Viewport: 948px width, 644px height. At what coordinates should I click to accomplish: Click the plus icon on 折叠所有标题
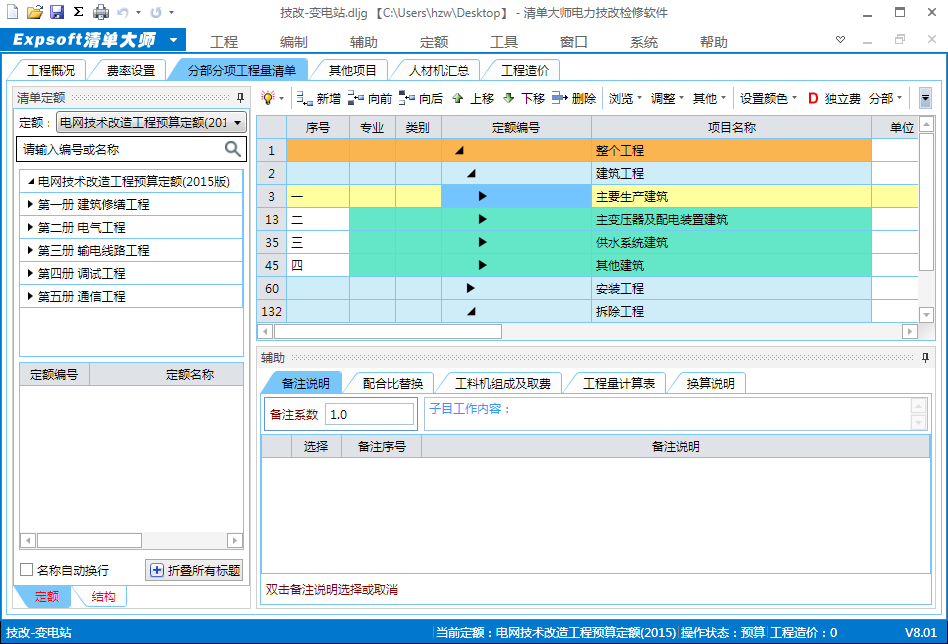pyautogui.click(x=157, y=570)
